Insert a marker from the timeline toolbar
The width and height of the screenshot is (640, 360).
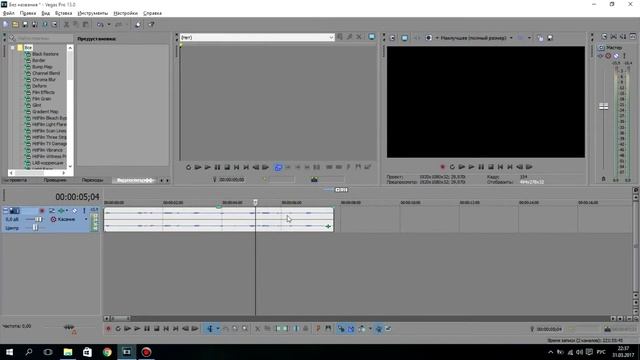tap(318, 329)
